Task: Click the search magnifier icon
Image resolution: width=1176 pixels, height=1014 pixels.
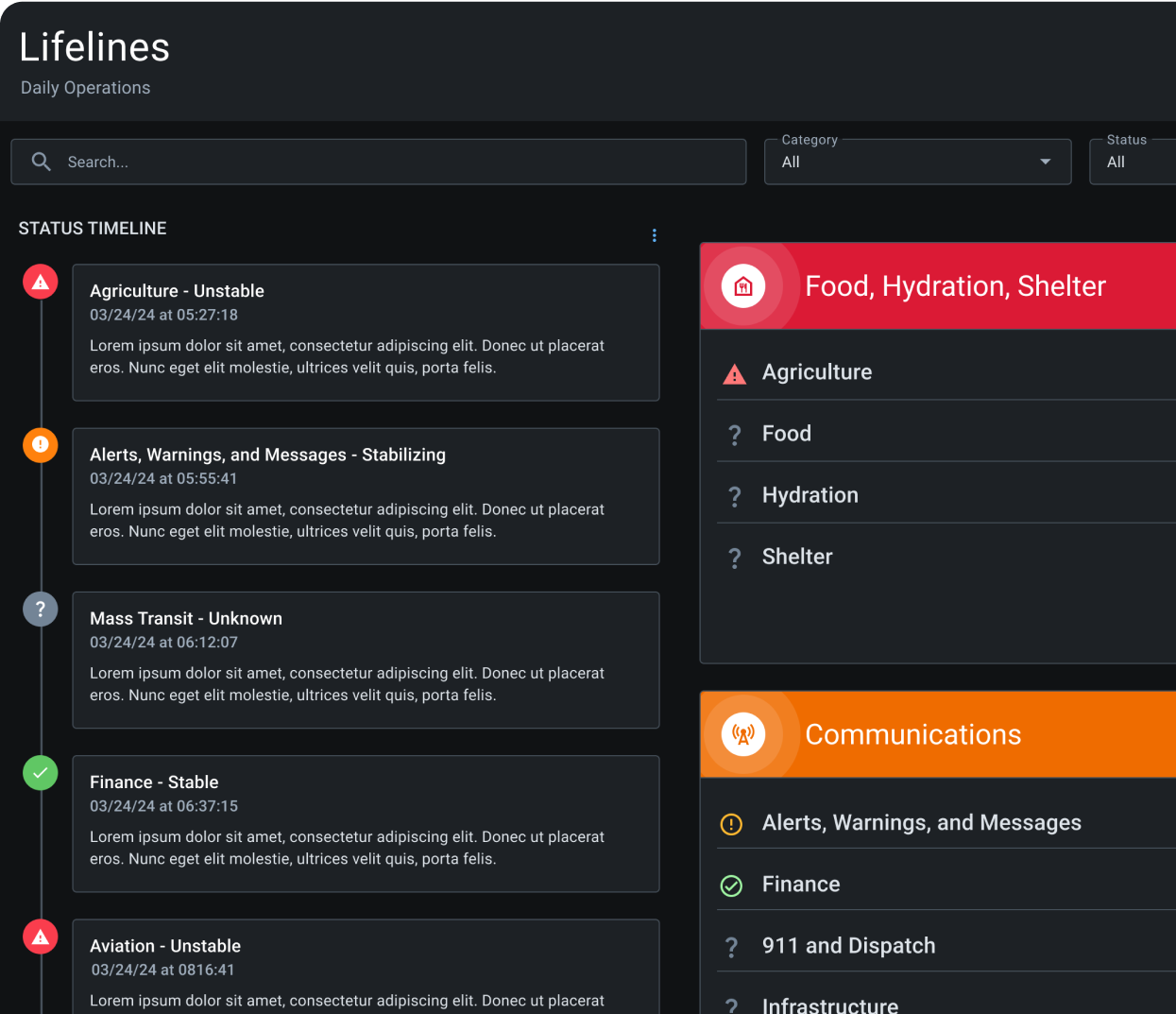Action: [41, 162]
